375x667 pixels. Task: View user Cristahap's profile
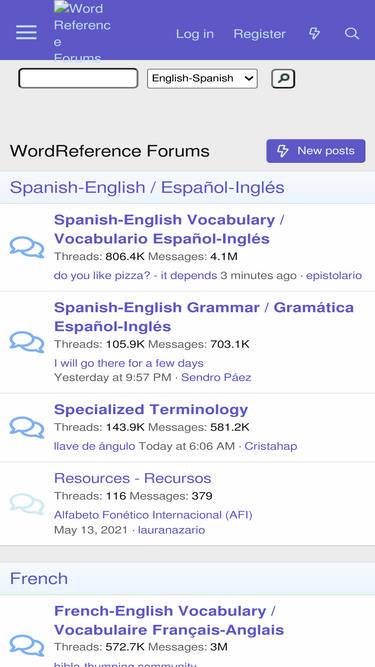pos(271,446)
